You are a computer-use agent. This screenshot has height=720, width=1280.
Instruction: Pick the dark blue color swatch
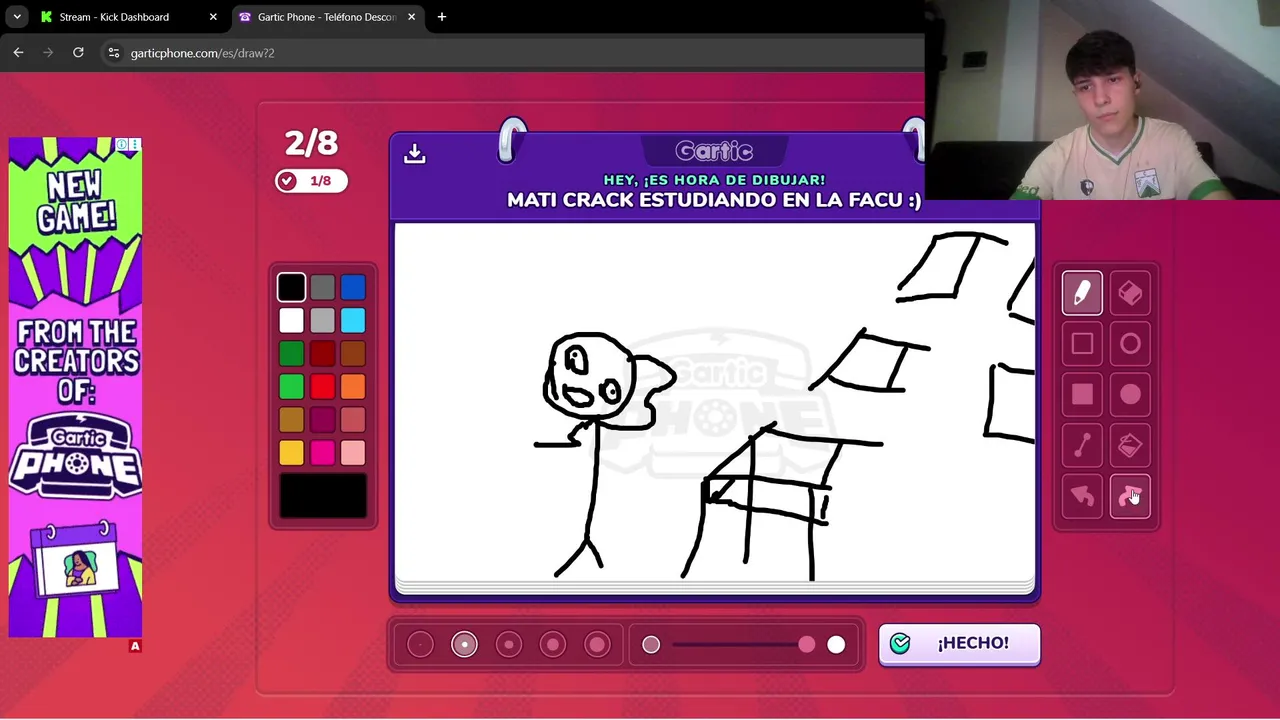click(353, 288)
